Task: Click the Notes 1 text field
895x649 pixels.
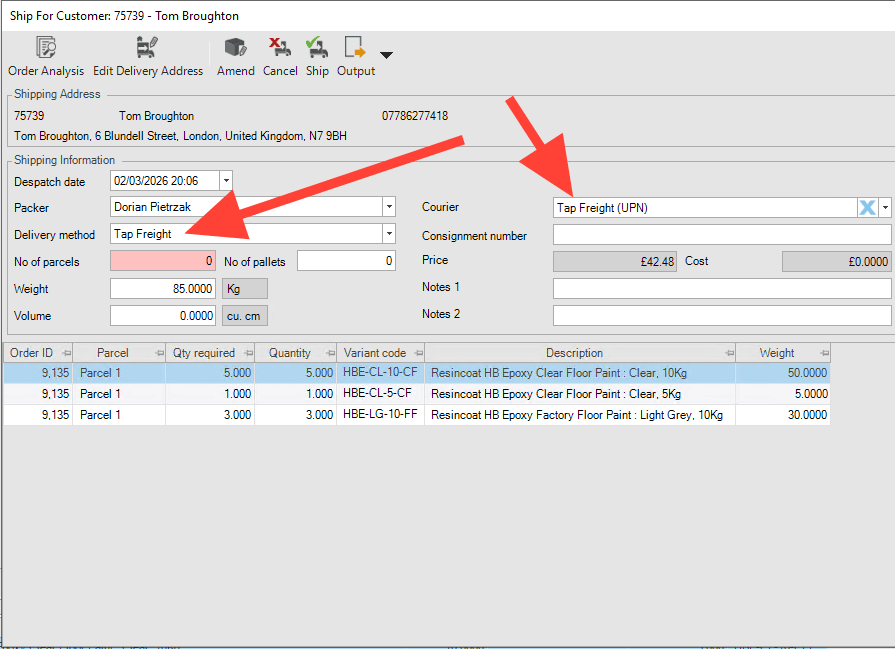Action: 722,288
